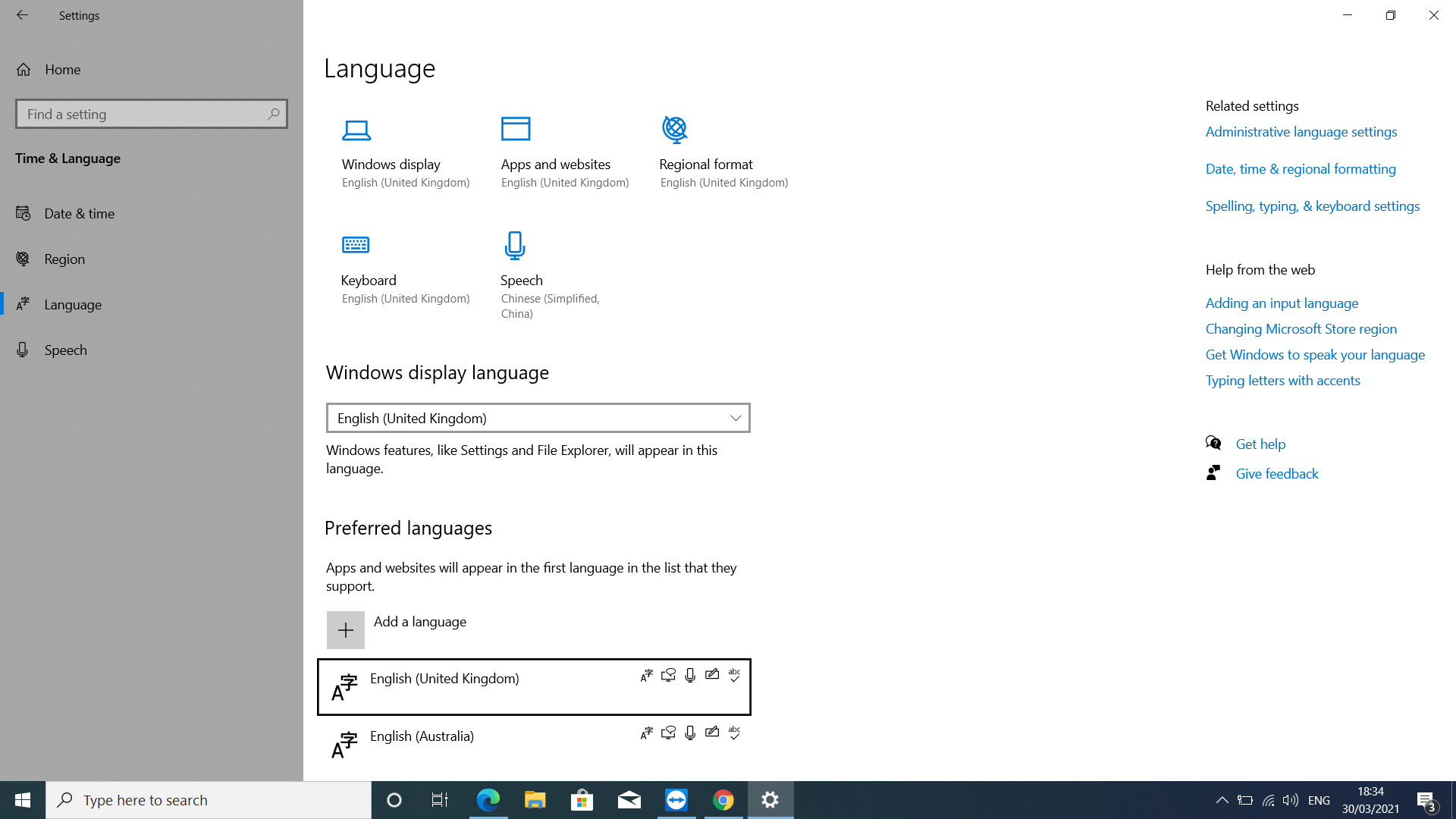The height and width of the screenshot is (819, 1456).
Task: Open Cortana circle on the taskbar
Action: pyautogui.click(x=394, y=800)
